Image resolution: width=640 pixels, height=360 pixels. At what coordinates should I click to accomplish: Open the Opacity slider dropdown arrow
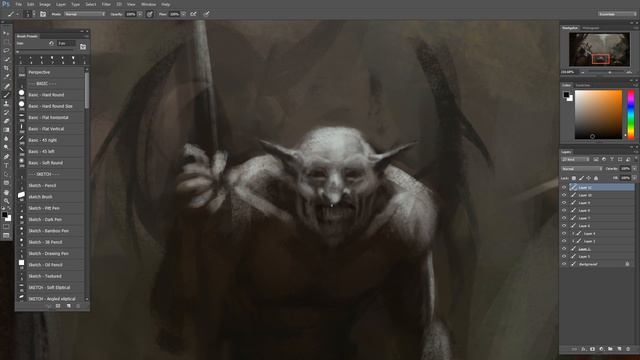[140, 14]
